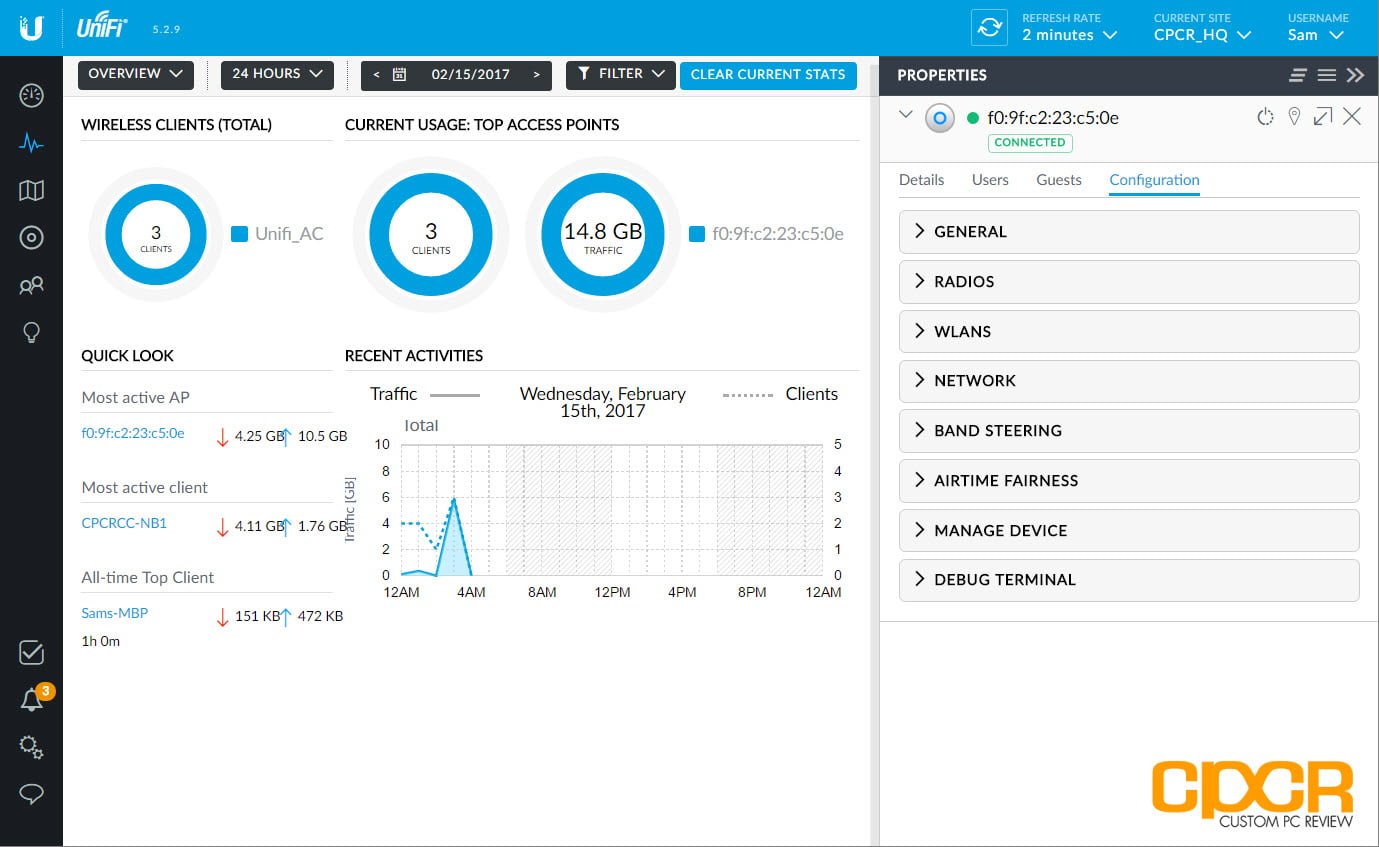The image size is (1379, 847).
Task: Open Alerts bell icon with badge 3
Action: coord(33,699)
